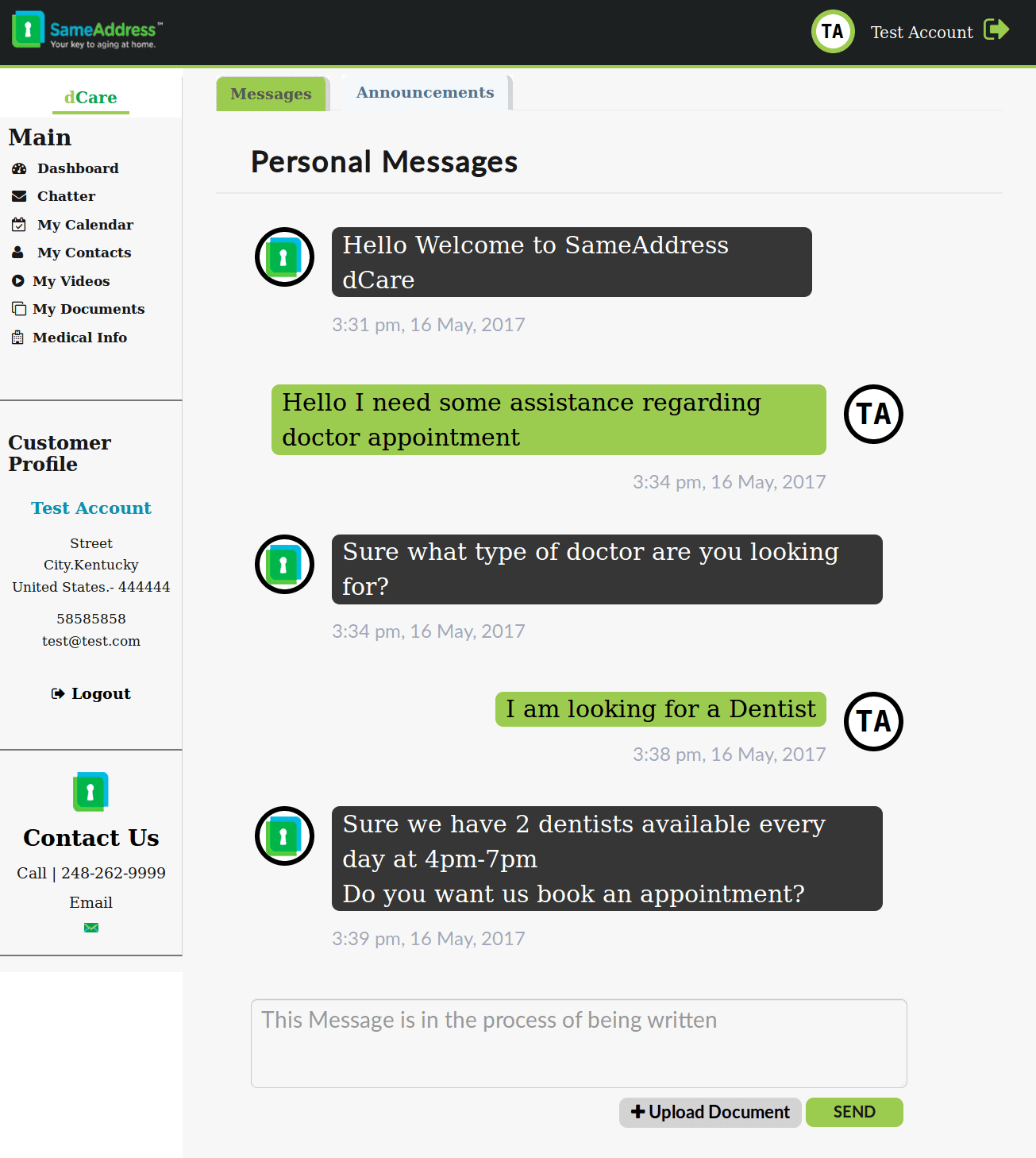This screenshot has width=1036, height=1158.
Task: Click the 3:38 pm timestamp
Action: pos(729,755)
